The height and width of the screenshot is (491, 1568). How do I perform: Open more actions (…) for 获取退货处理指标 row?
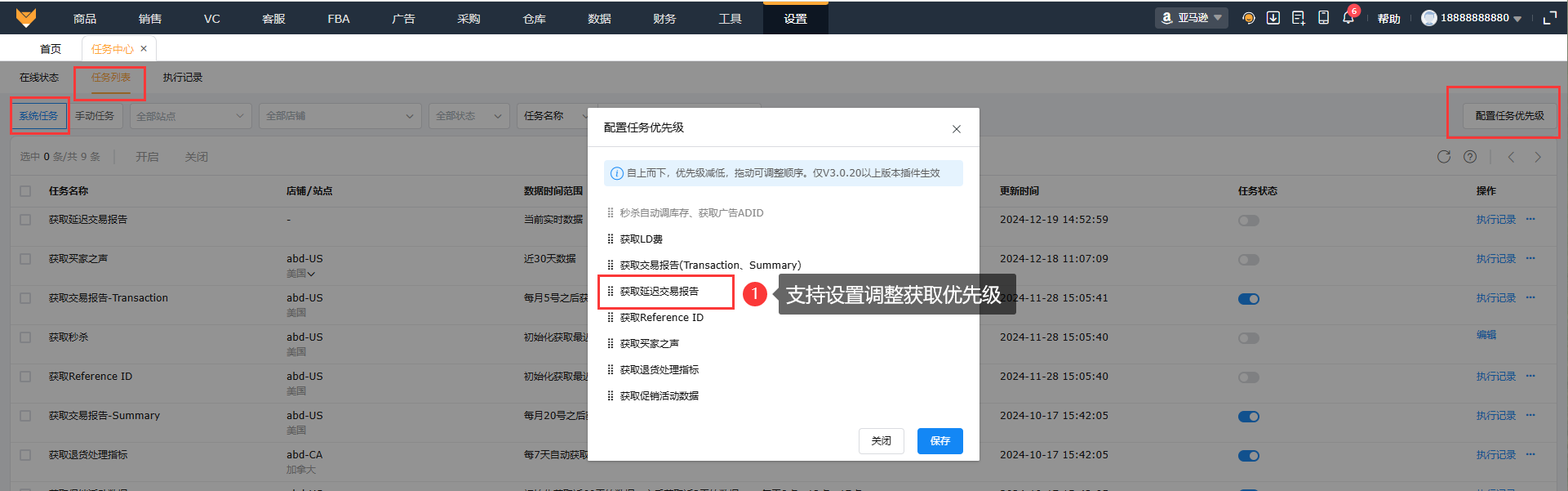(x=1530, y=454)
